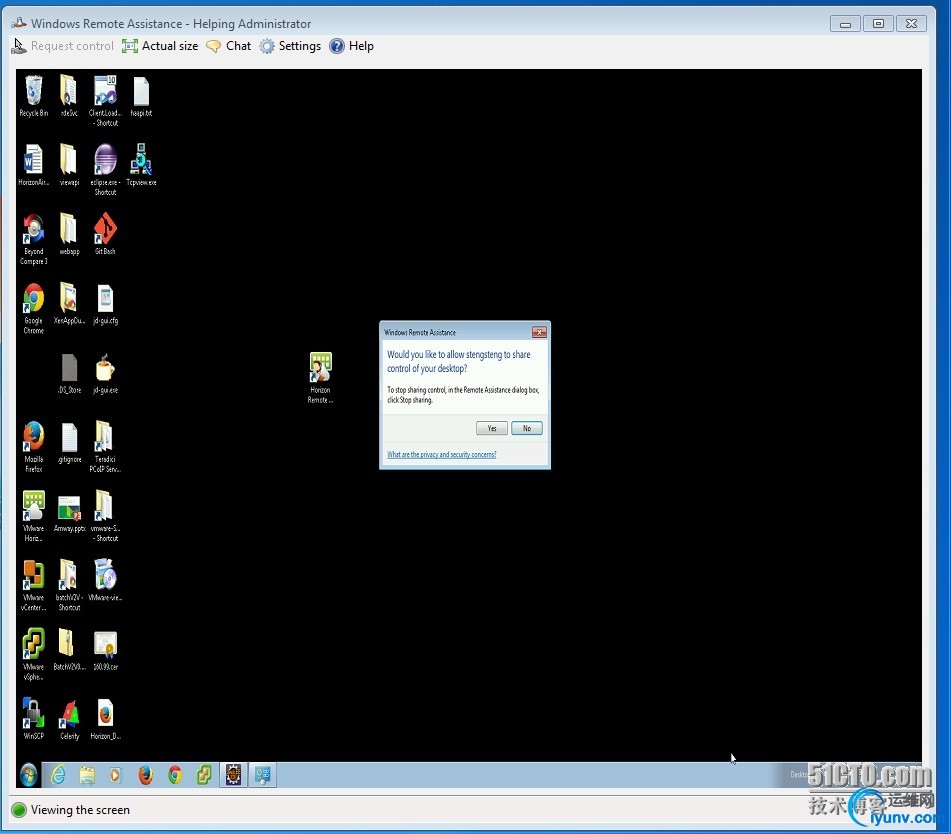Minimize the Remote Assistance window
The height and width of the screenshot is (834, 951).
point(845,24)
